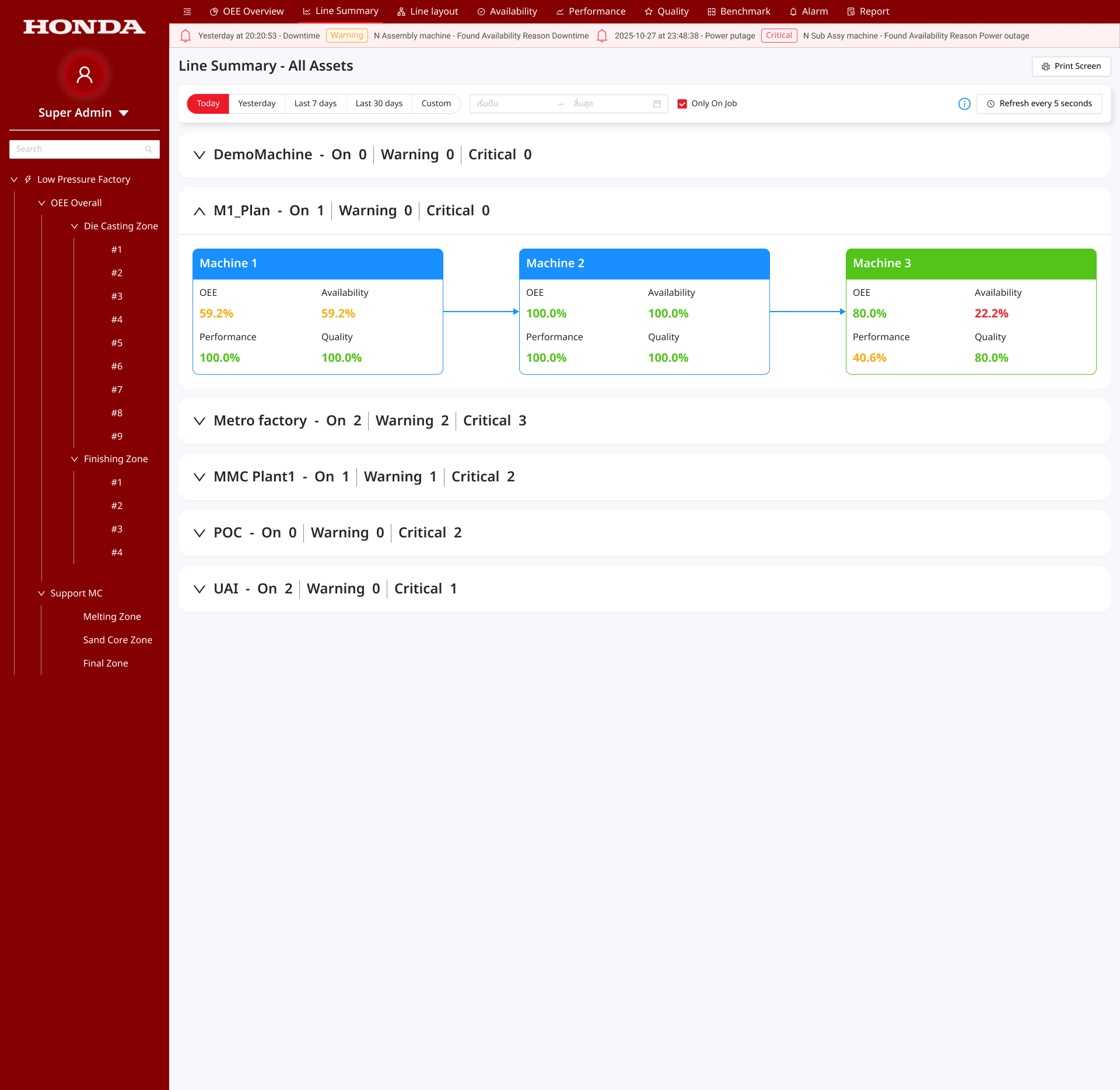Open the Super Admin dropdown arrow
The image size is (1120, 1090).
(x=124, y=113)
